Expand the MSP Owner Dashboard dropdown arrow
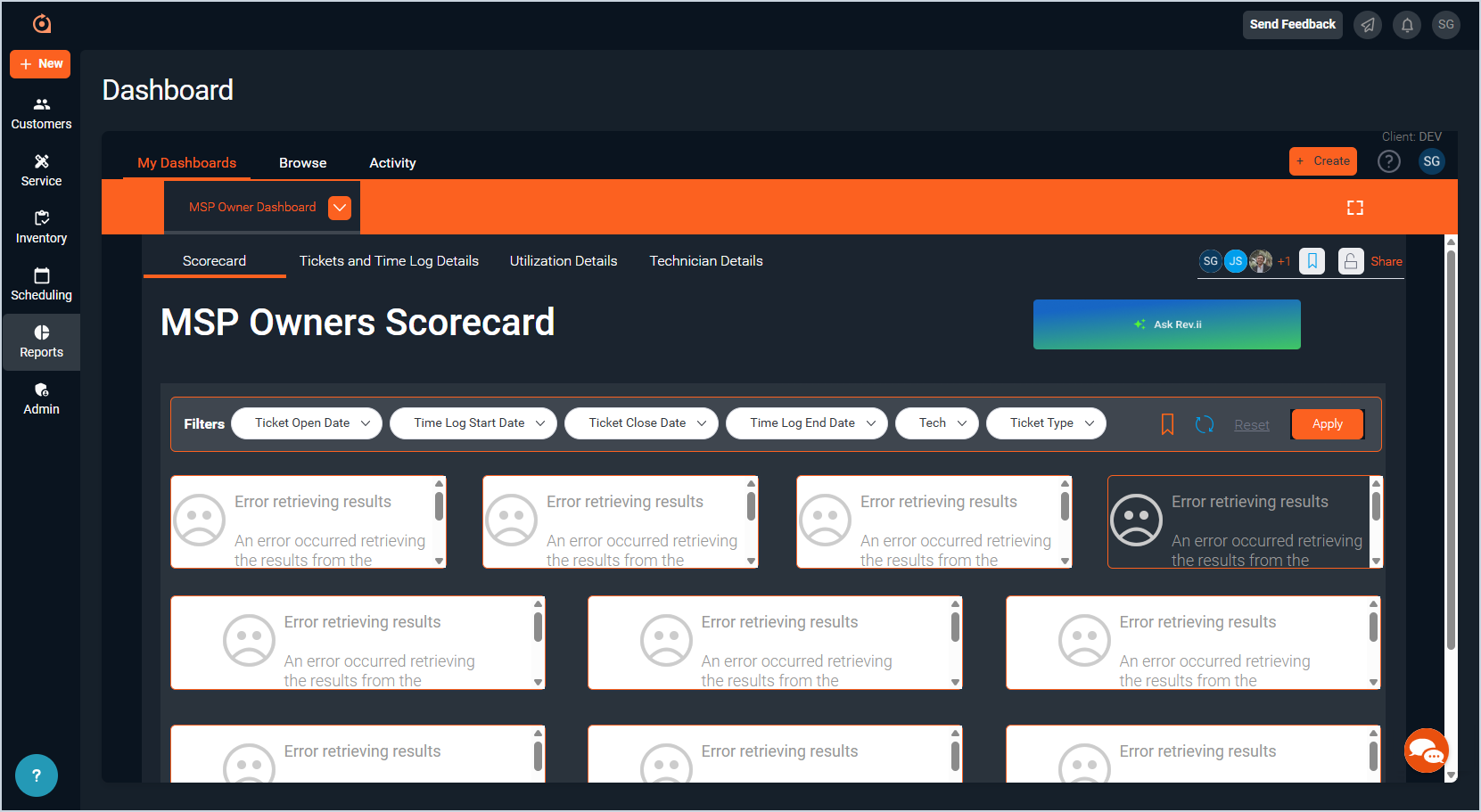The width and height of the screenshot is (1481, 812). [340, 208]
